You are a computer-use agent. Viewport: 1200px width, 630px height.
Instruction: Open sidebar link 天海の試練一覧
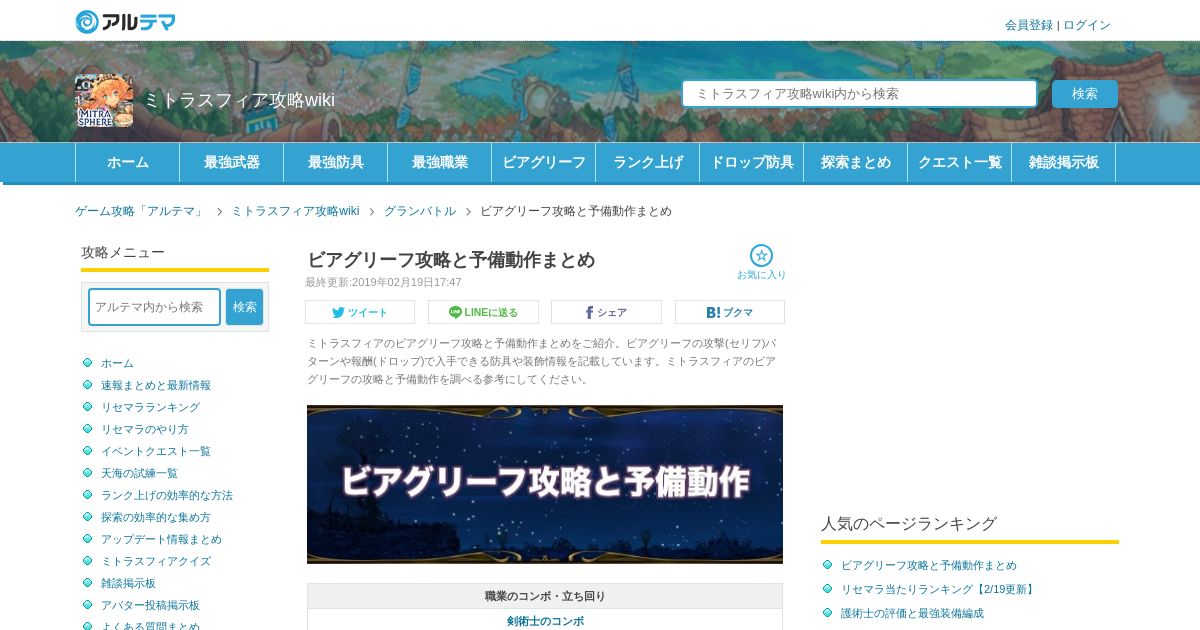tap(139, 473)
